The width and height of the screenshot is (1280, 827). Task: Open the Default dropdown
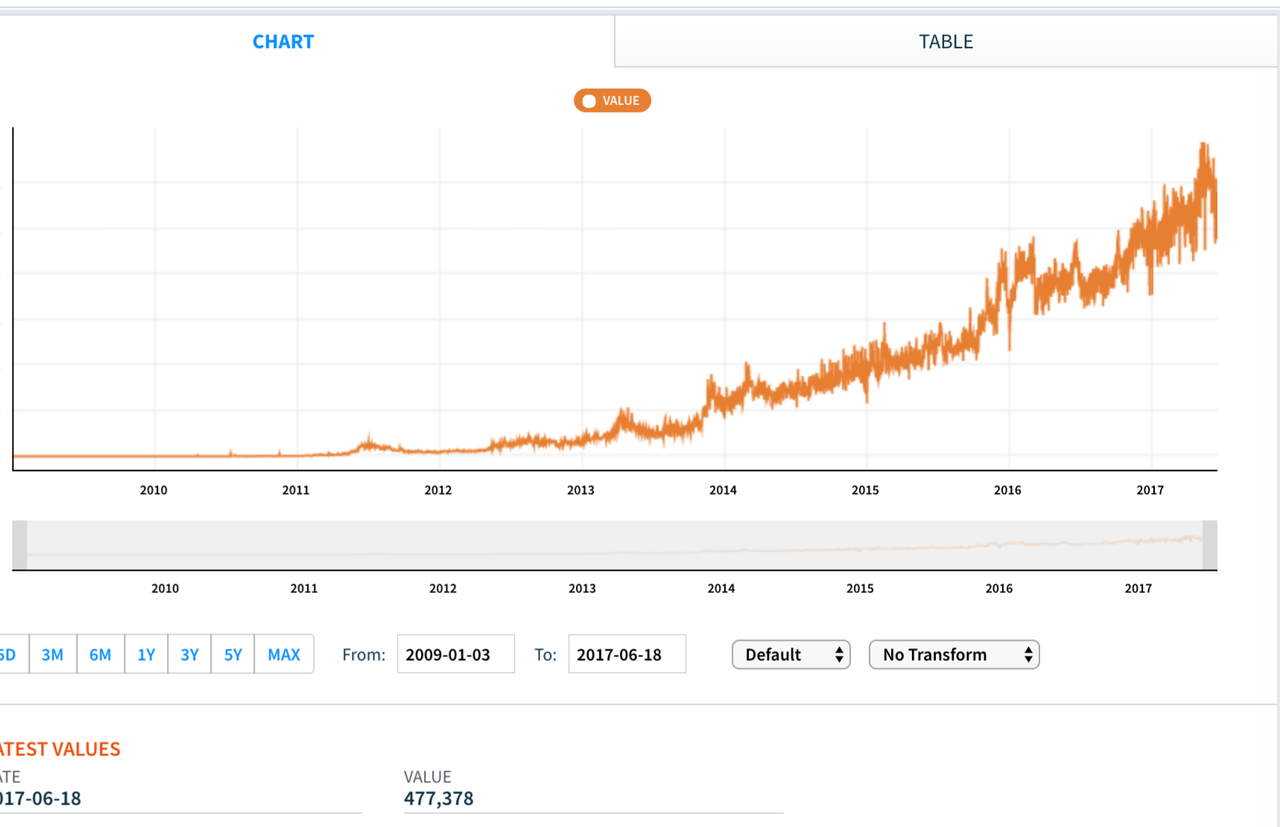point(791,655)
